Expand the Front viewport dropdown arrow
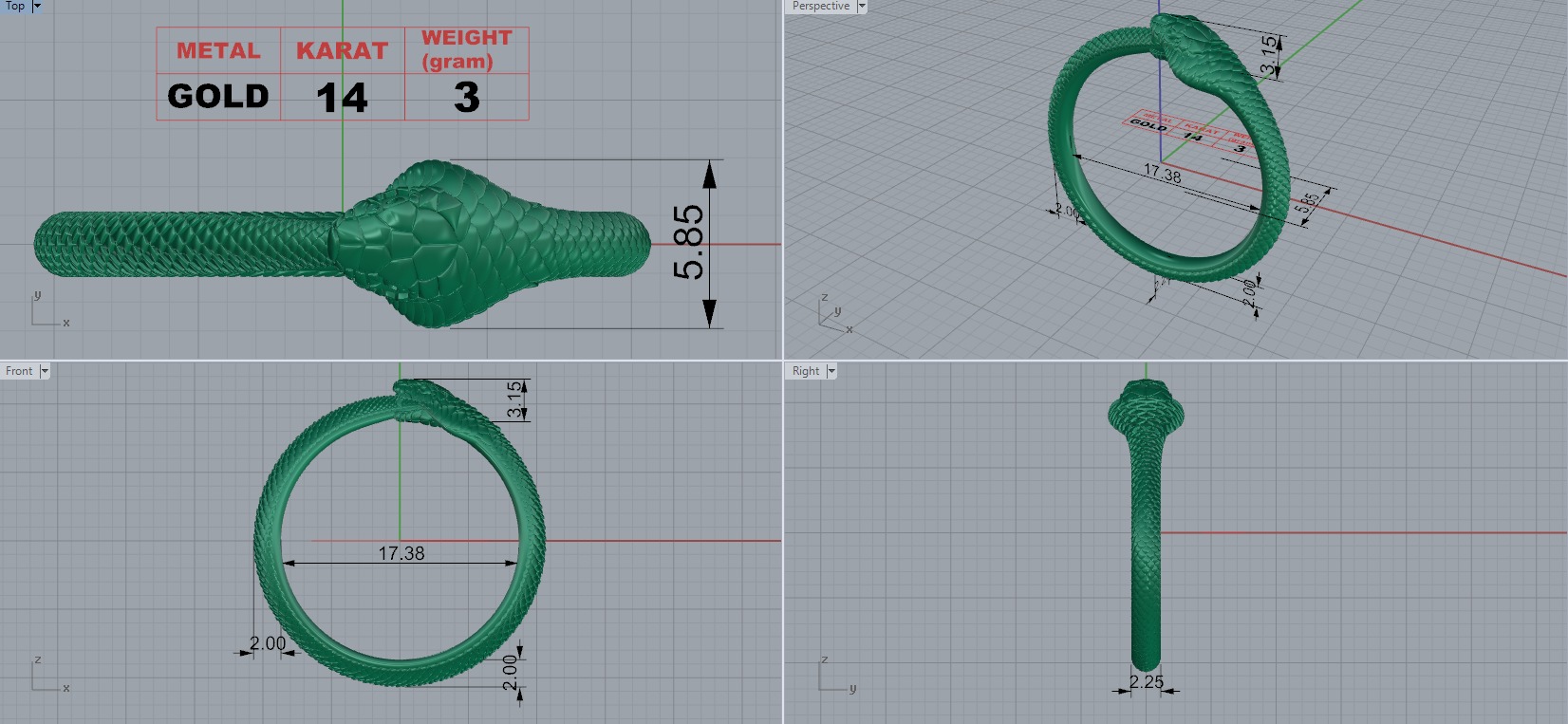The image size is (1568, 724). click(44, 371)
